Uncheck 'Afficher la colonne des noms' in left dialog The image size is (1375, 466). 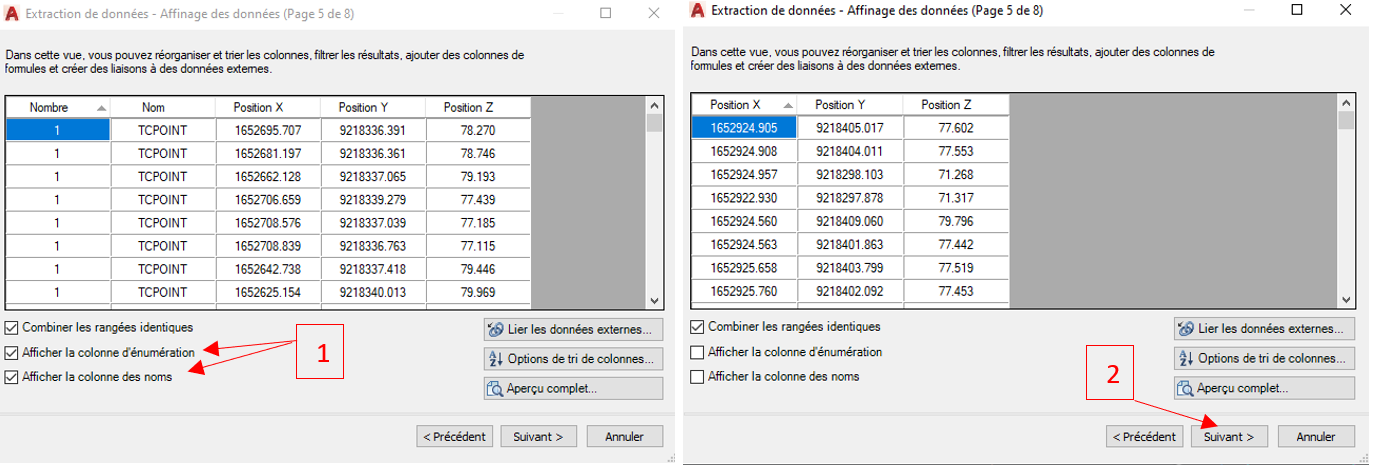point(11,377)
